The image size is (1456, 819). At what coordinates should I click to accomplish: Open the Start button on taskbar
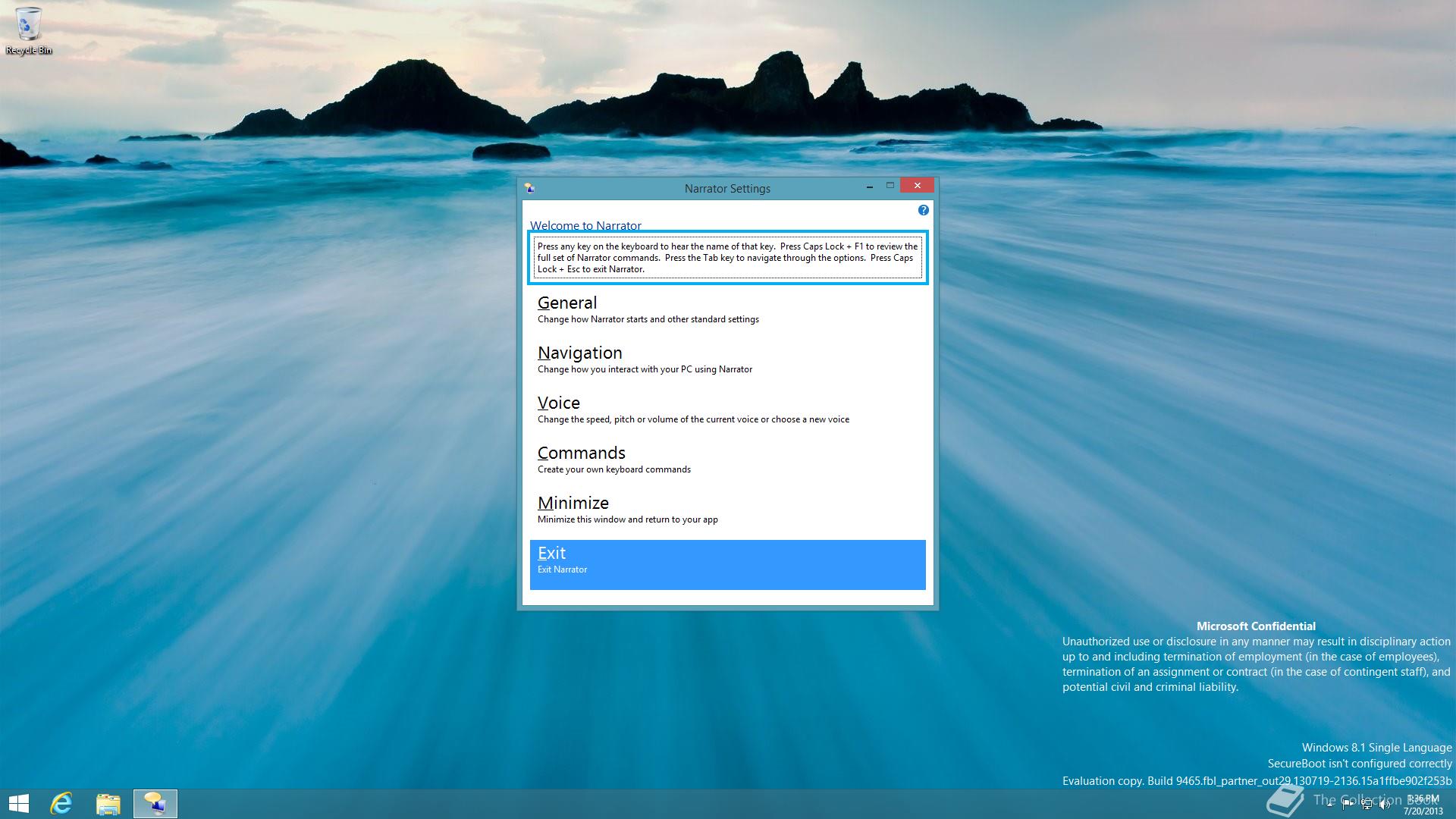pyautogui.click(x=19, y=803)
